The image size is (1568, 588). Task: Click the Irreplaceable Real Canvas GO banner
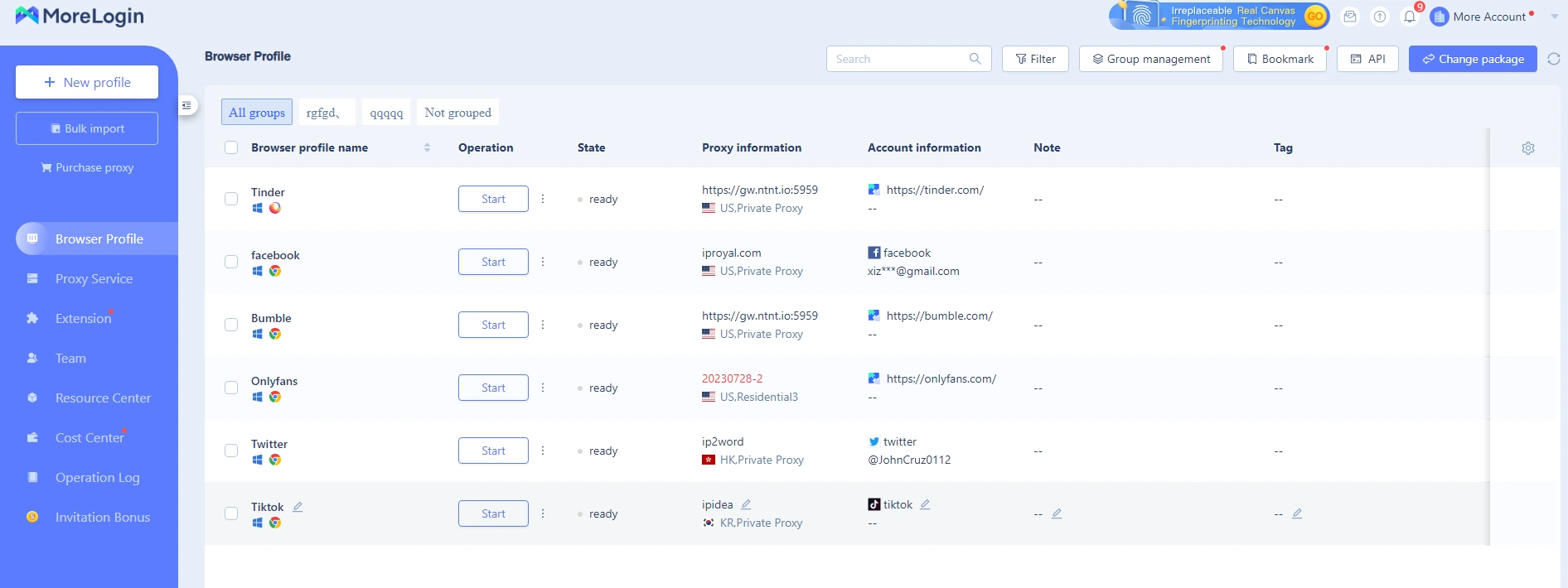1219,16
